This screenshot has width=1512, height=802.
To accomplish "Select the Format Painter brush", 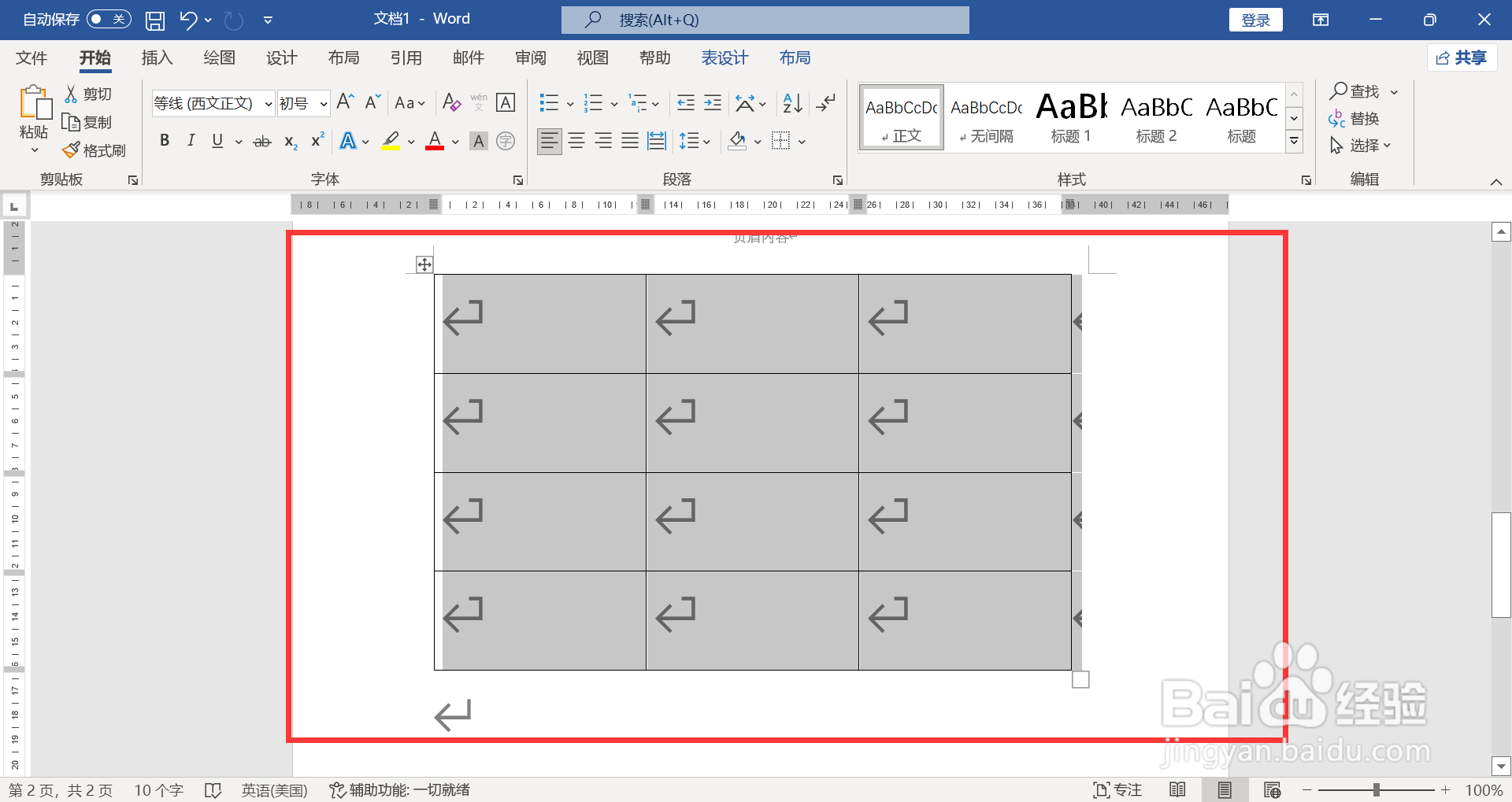I will 71,150.
